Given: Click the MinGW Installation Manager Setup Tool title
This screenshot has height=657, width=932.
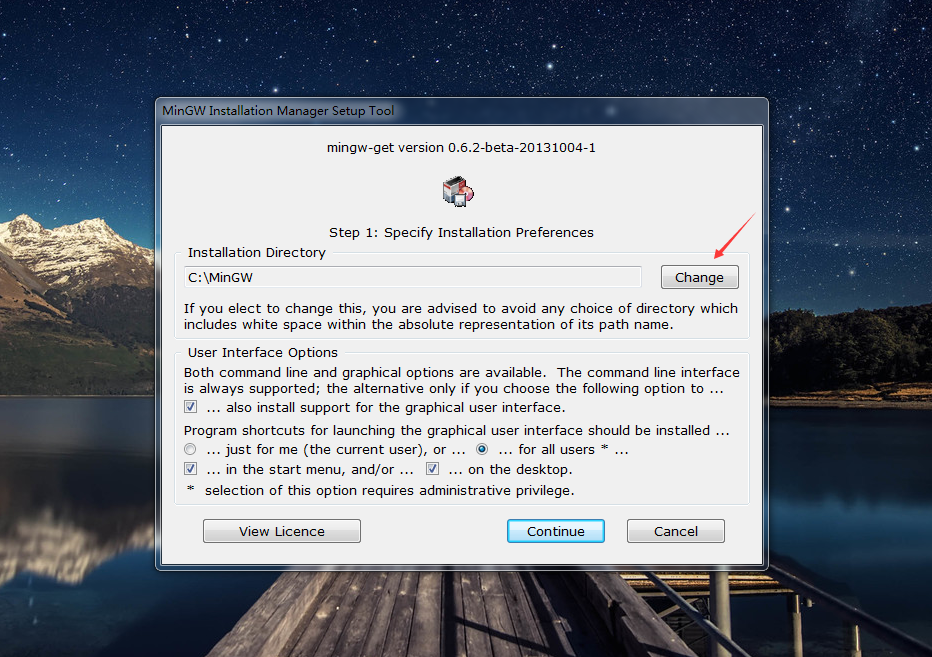Looking at the screenshot, I should pos(278,111).
